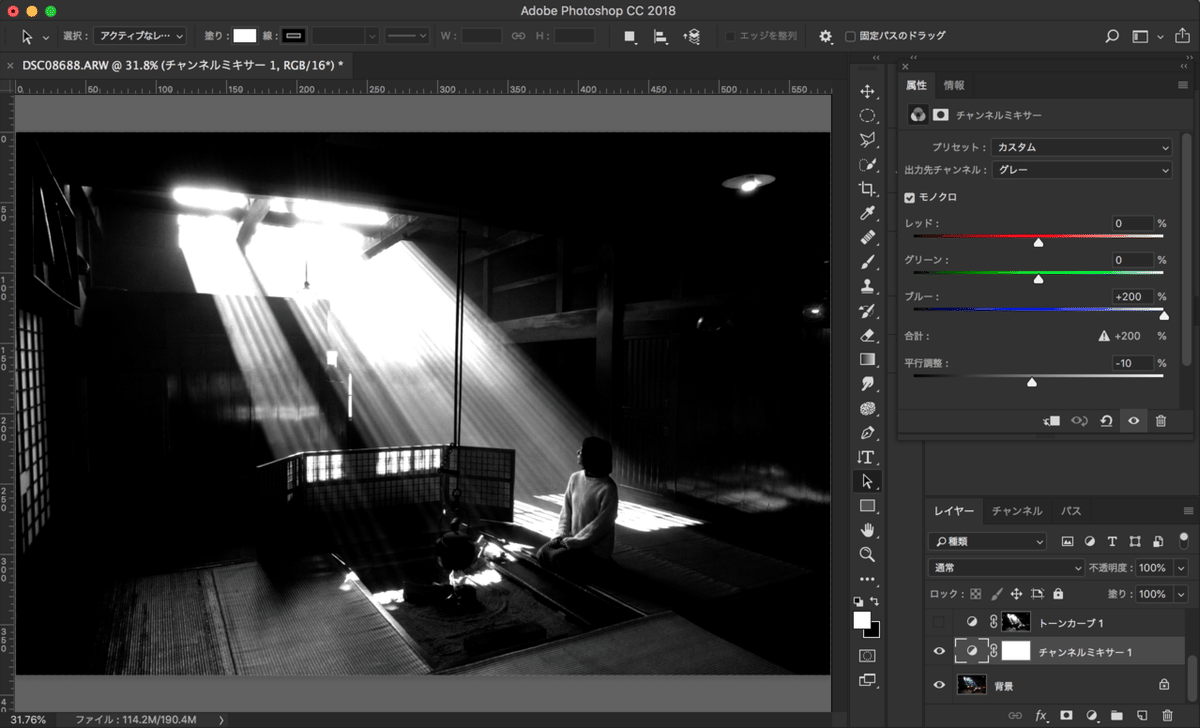1200x728 pixels.
Task: Hide the Background layer
Action: (938, 685)
